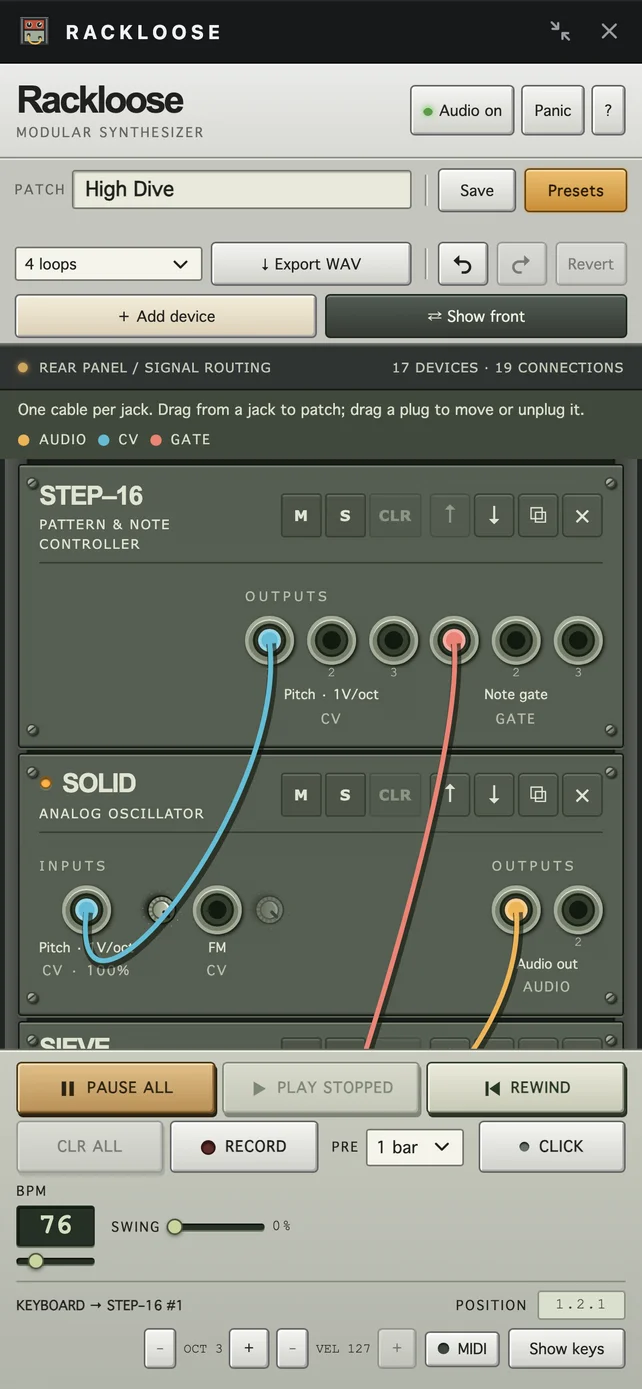This screenshot has width=642, height=1389.
Task: Rewind to the start
Action: tap(527, 1088)
